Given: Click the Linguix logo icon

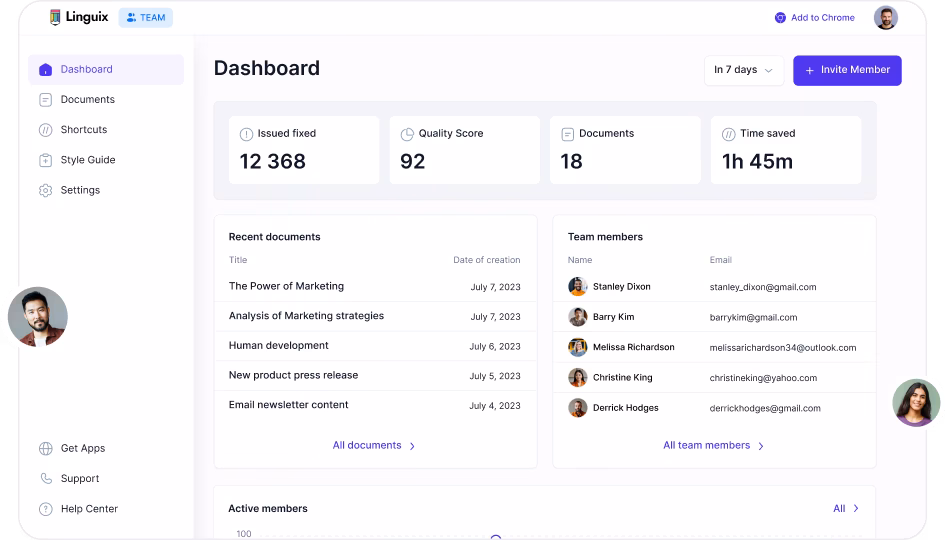Looking at the screenshot, I should pyautogui.click(x=56, y=17).
